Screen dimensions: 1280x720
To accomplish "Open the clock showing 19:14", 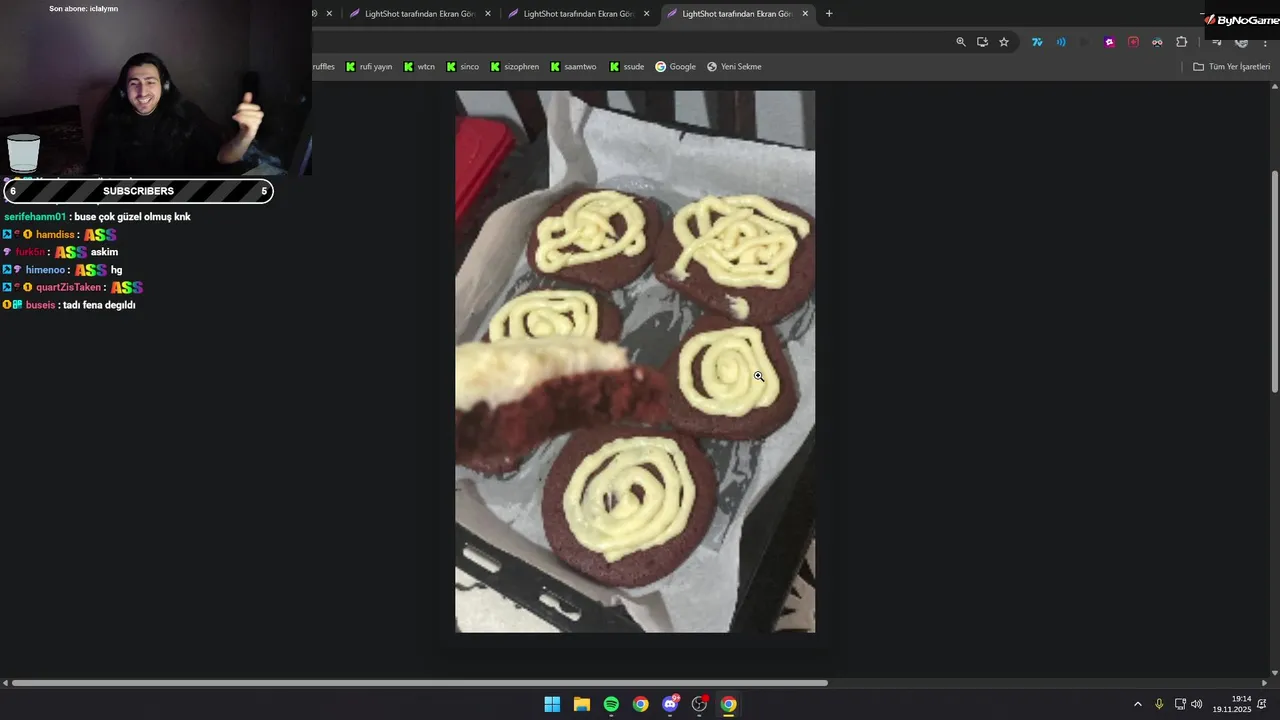I will pyautogui.click(x=1232, y=704).
